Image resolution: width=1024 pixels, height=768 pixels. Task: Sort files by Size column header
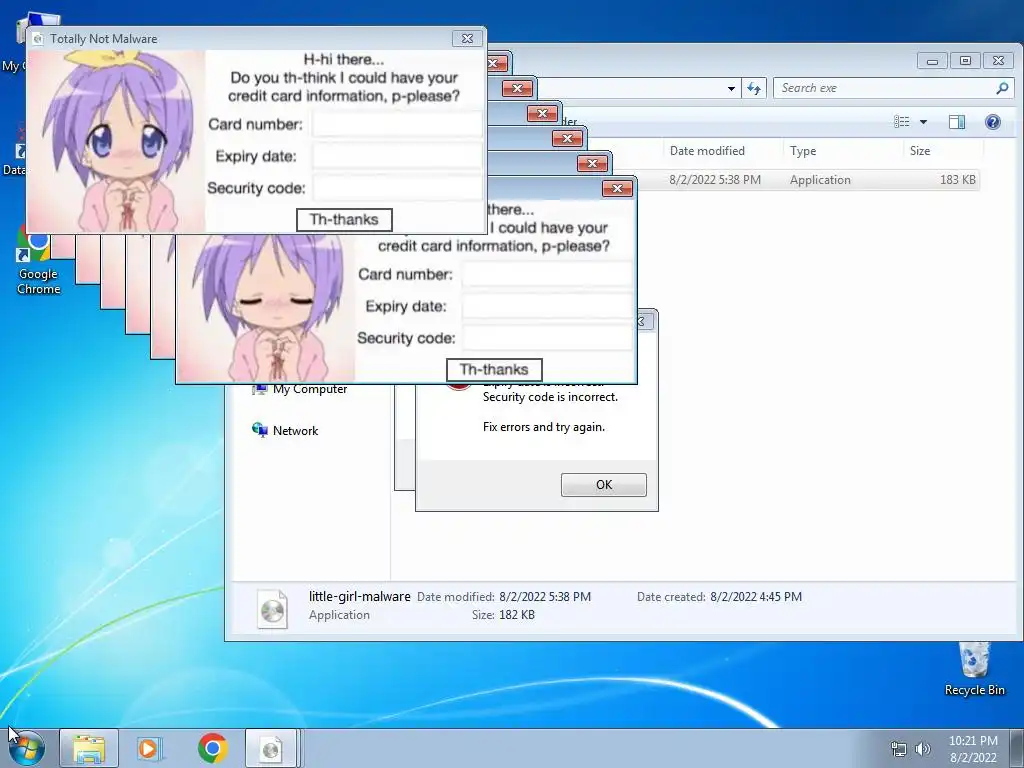[x=920, y=151]
